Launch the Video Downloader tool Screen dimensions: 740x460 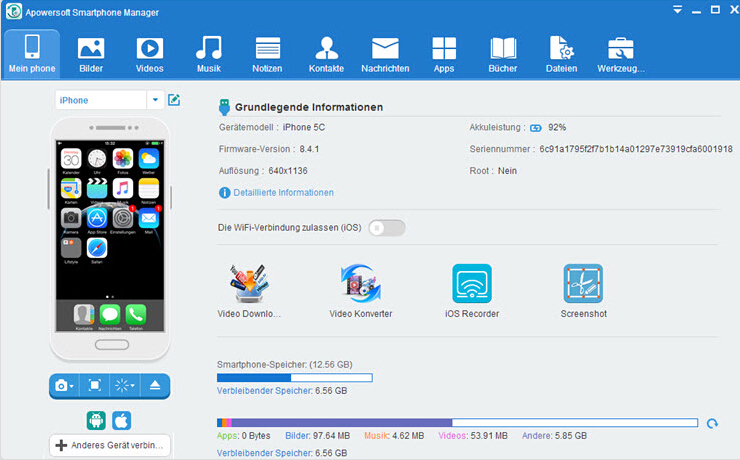point(249,292)
